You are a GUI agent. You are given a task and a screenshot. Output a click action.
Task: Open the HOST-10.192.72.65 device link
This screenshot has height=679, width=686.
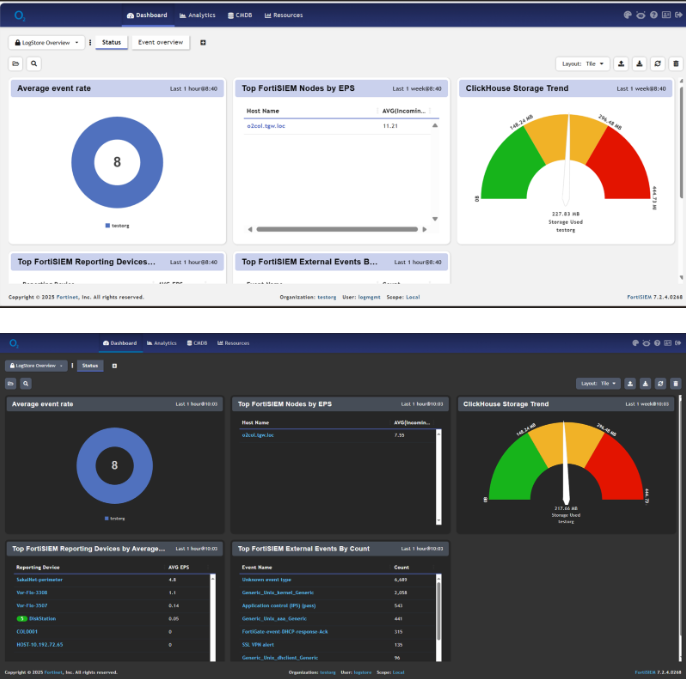click(x=40, y=645)
